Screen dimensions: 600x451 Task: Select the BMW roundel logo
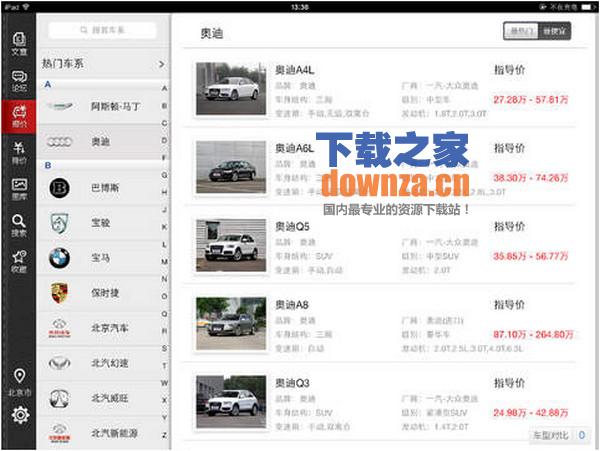coord(60,258)
